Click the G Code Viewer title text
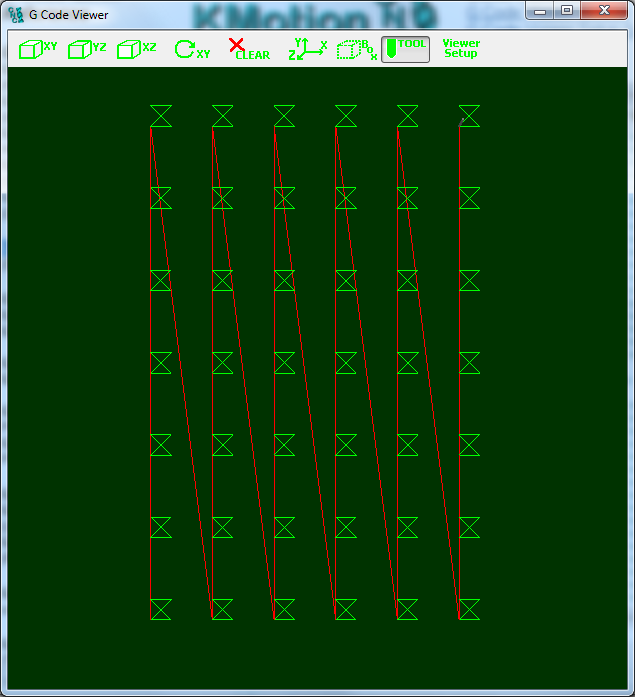This screenshot has height=697, width=635. [69, 15]
